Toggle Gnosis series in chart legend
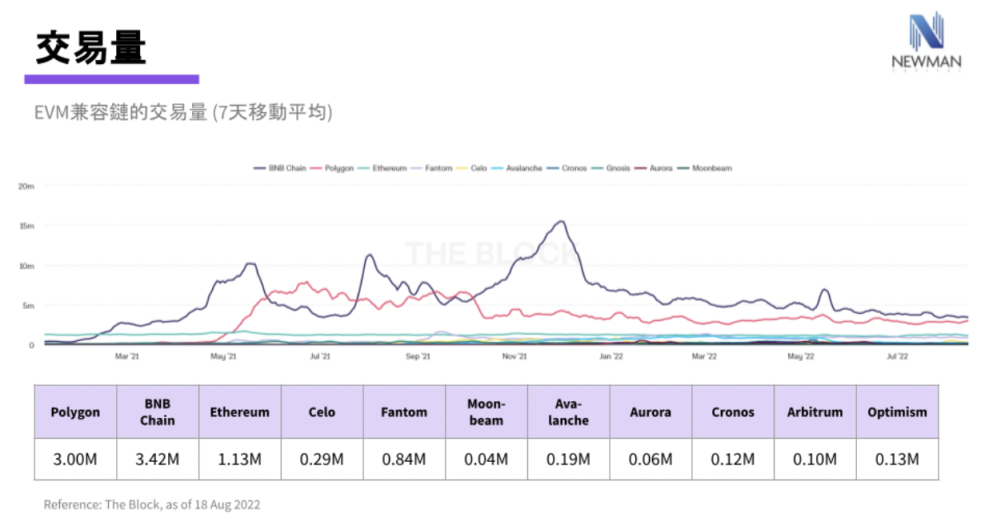Screen dimensions: 981x522 [611, 168]
